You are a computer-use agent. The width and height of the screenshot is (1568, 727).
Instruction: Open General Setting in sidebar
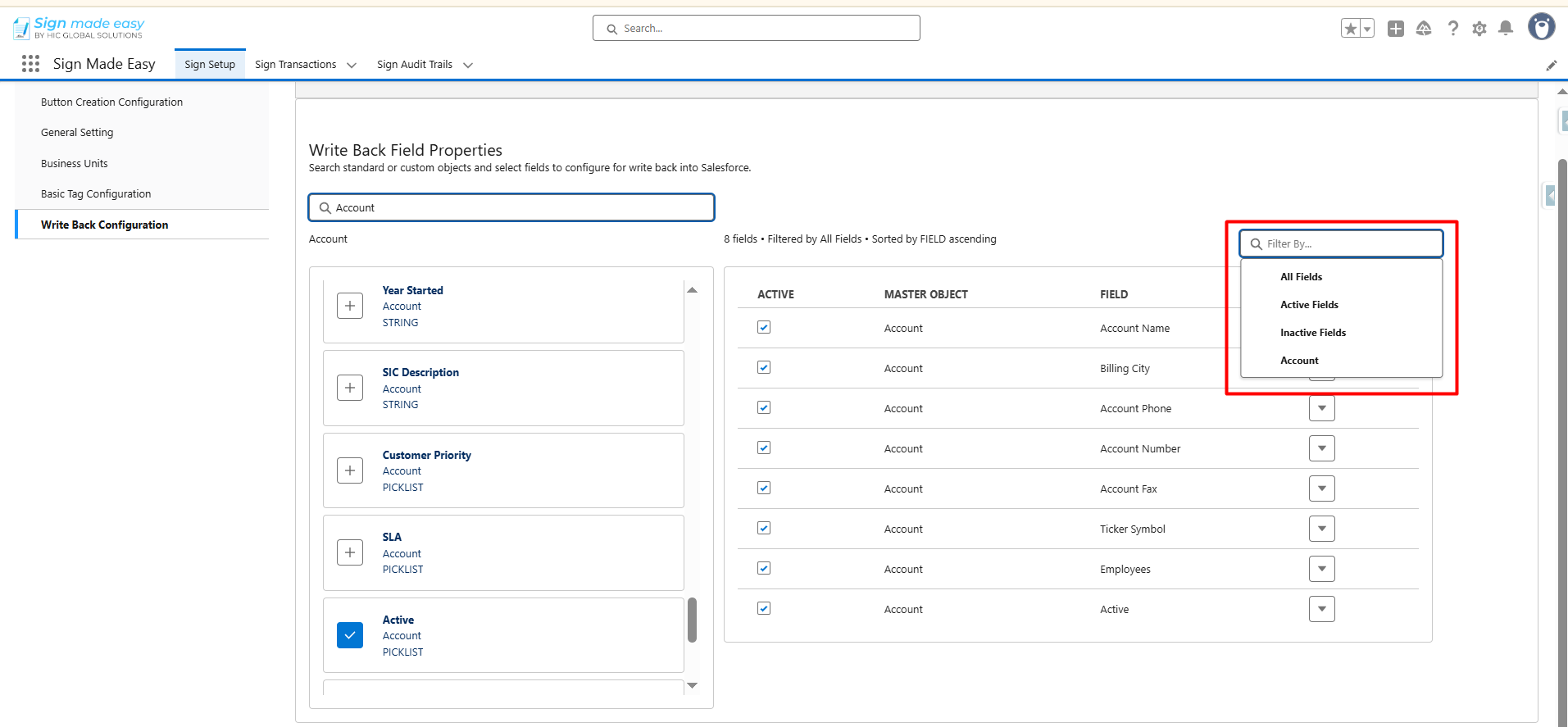pos(77,133)
